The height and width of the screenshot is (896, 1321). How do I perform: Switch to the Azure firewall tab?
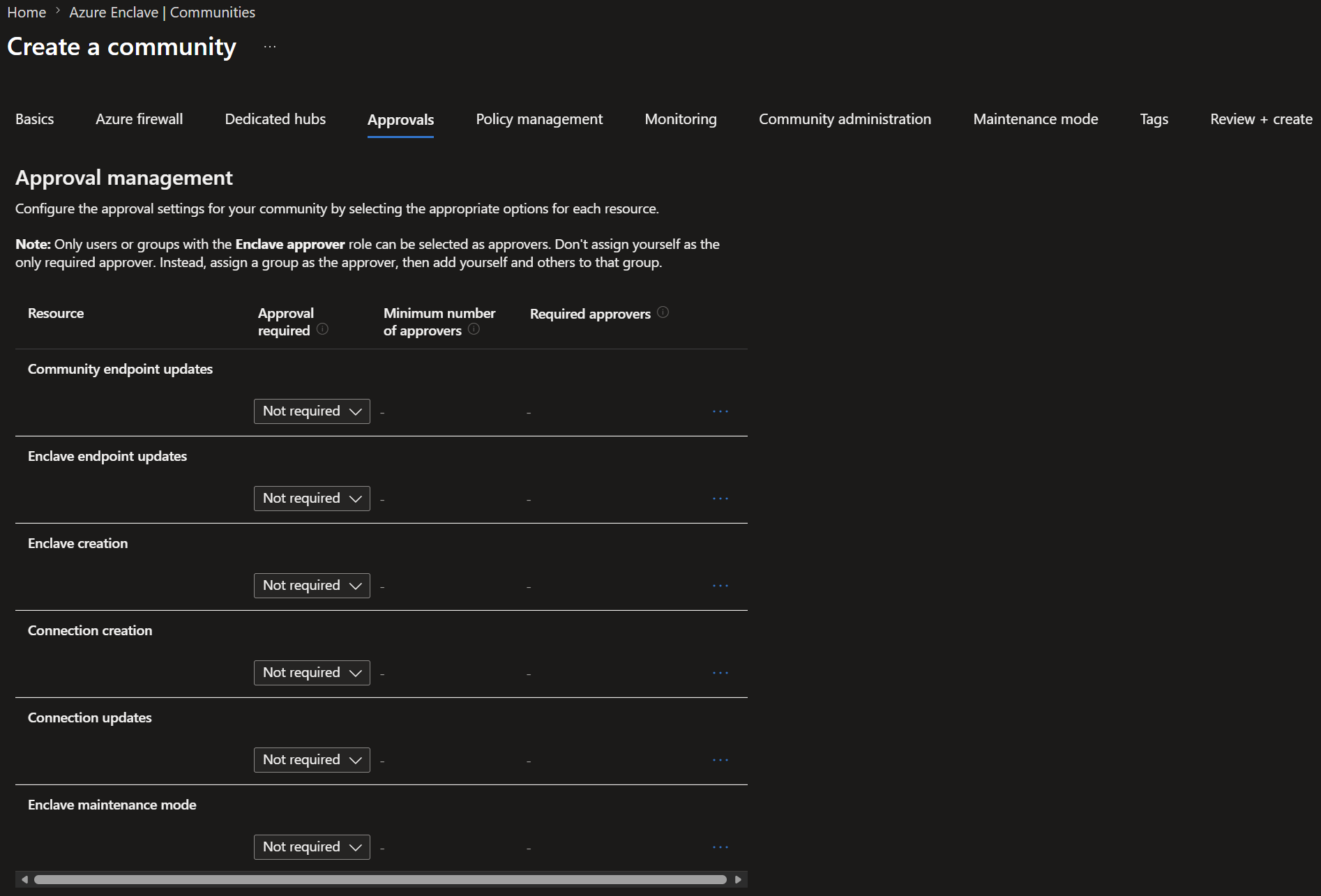click(139, 119)
